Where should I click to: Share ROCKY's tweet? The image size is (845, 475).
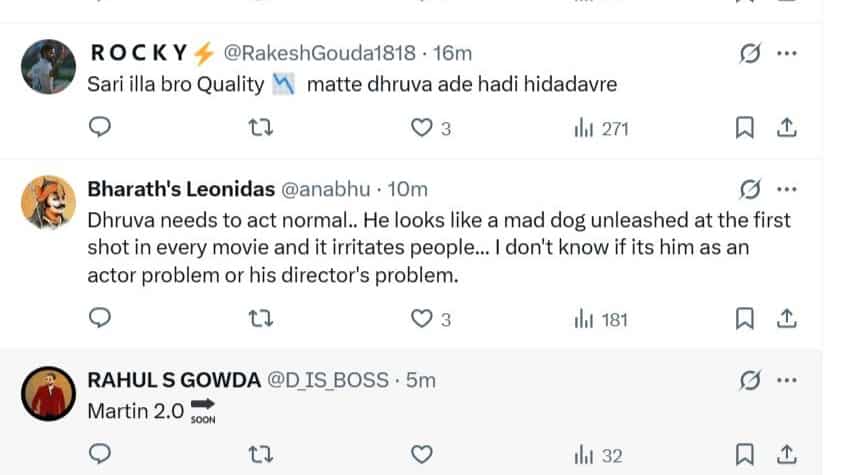click(786, 128)
